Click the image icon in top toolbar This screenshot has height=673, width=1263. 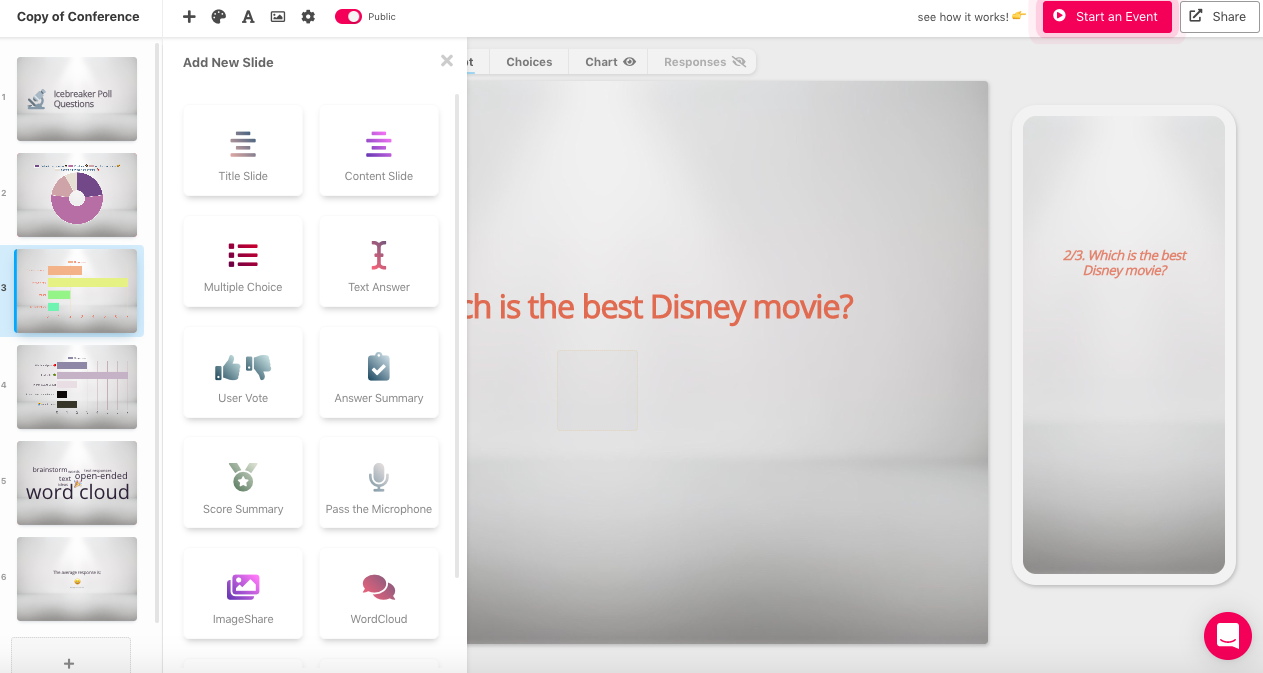(278, 17)
